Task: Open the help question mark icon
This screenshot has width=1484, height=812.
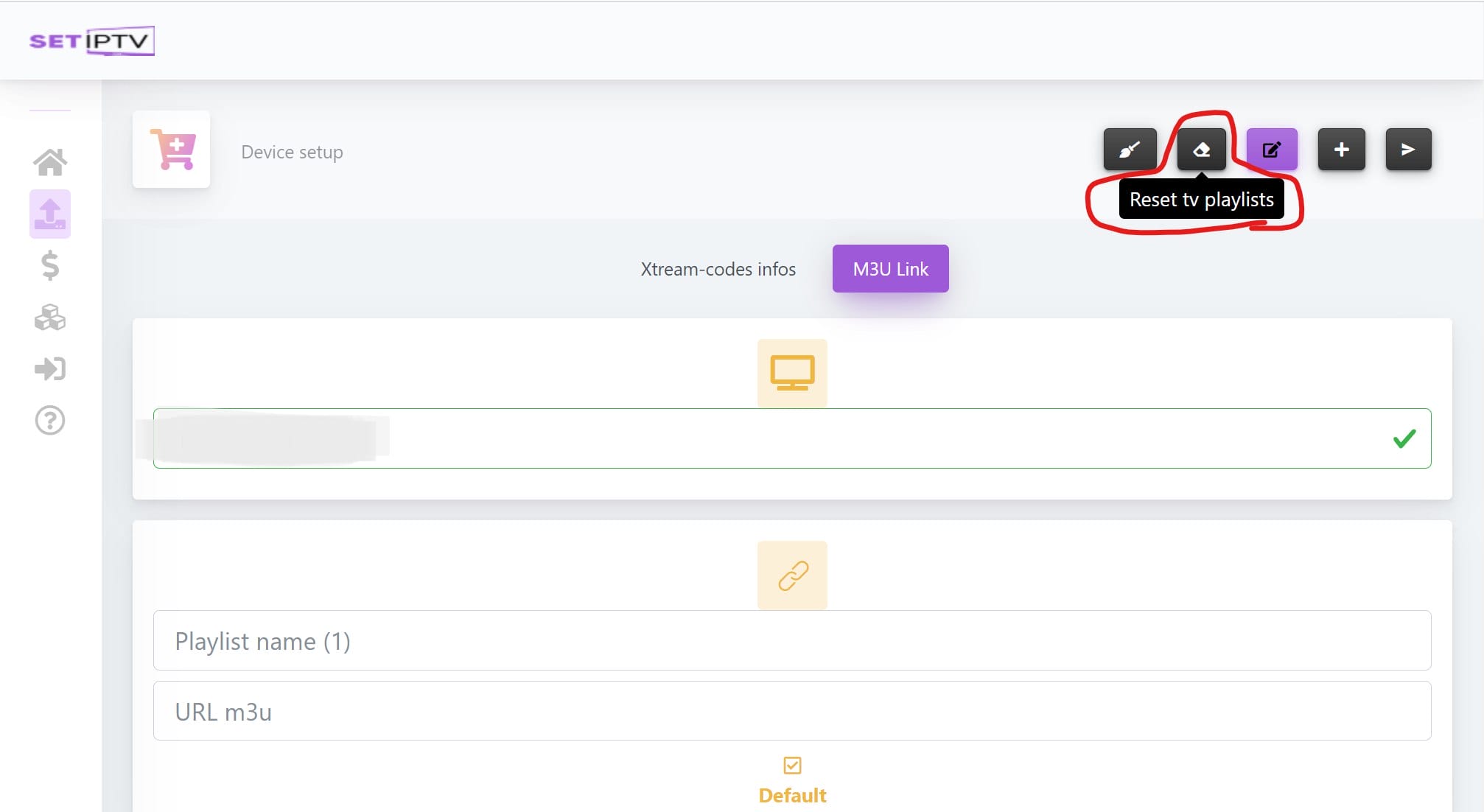Action: tap(50, 421)
